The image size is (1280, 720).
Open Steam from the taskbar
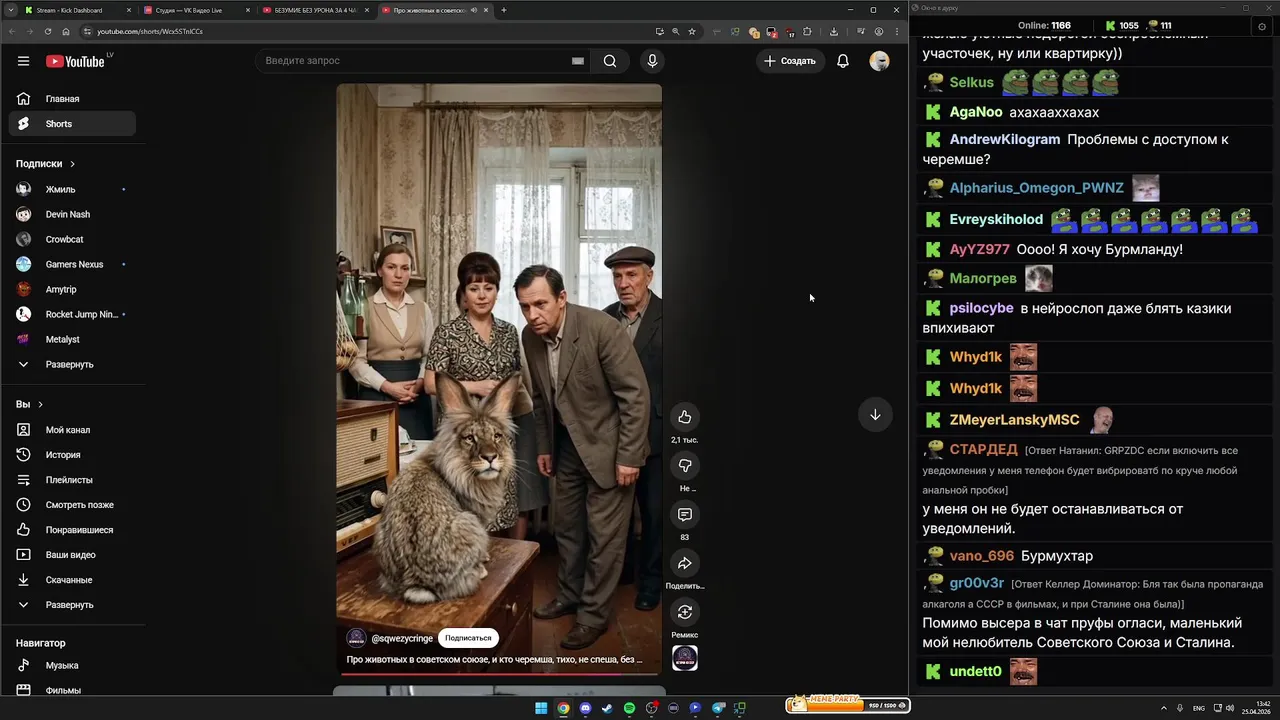coord(607,708)
